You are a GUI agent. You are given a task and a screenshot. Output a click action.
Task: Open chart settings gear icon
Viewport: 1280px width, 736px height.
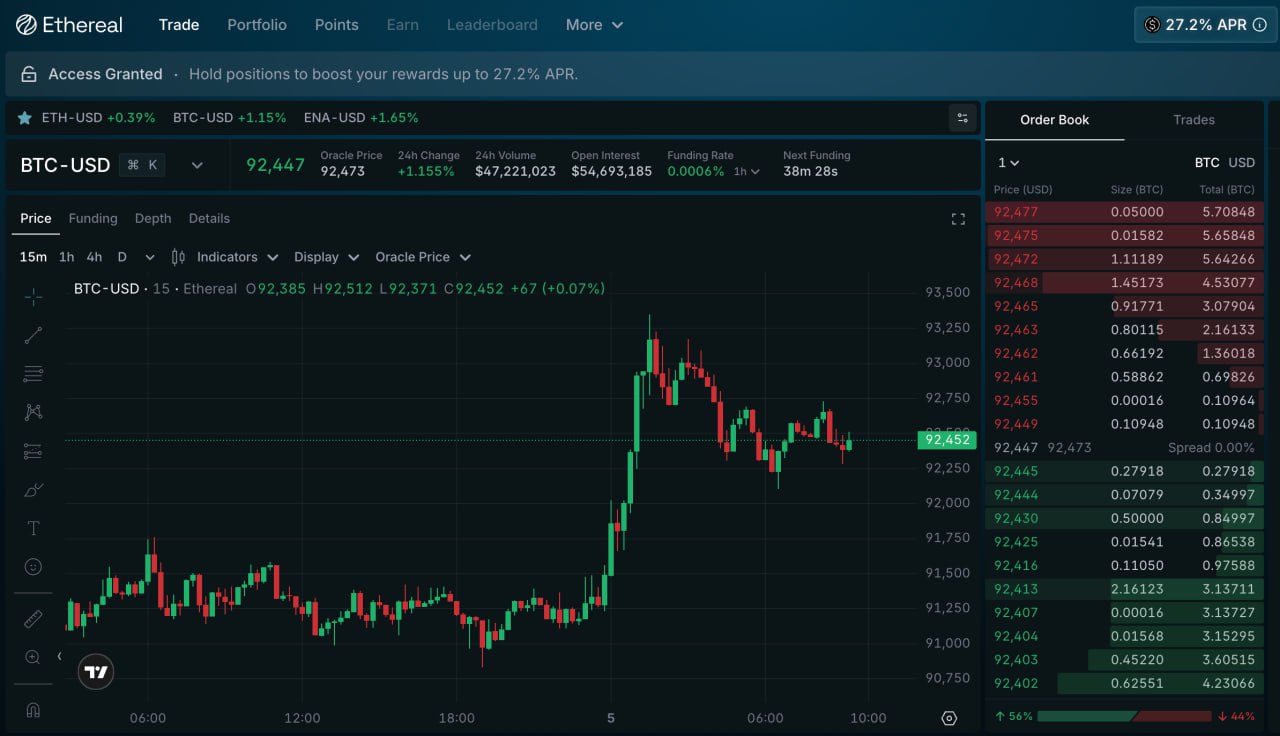click(x=949, y=718)
